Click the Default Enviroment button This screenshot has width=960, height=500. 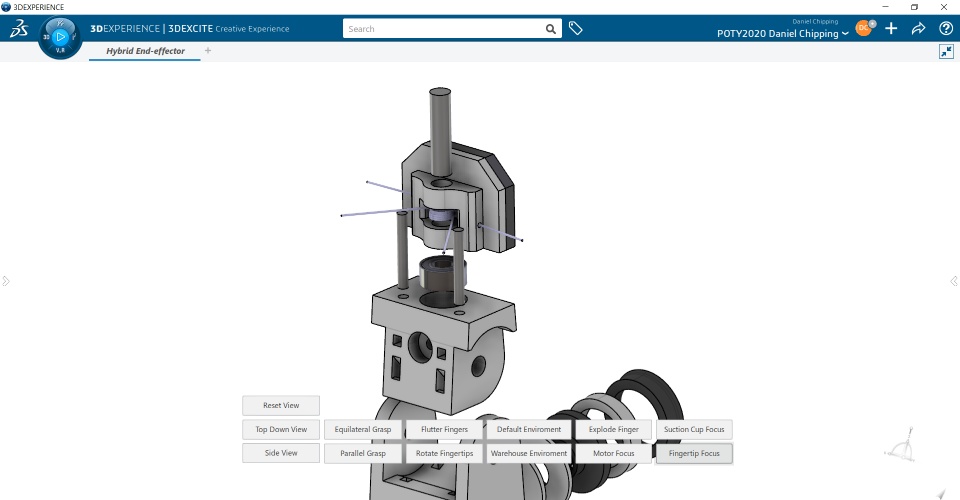click(529, 429)
